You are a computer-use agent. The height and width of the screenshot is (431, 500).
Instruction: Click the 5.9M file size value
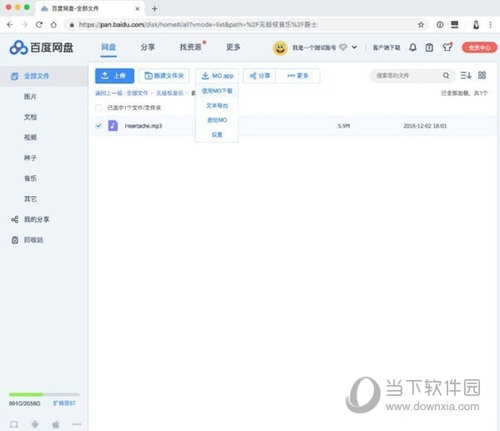pyautogui.click(x=344, y=126)
